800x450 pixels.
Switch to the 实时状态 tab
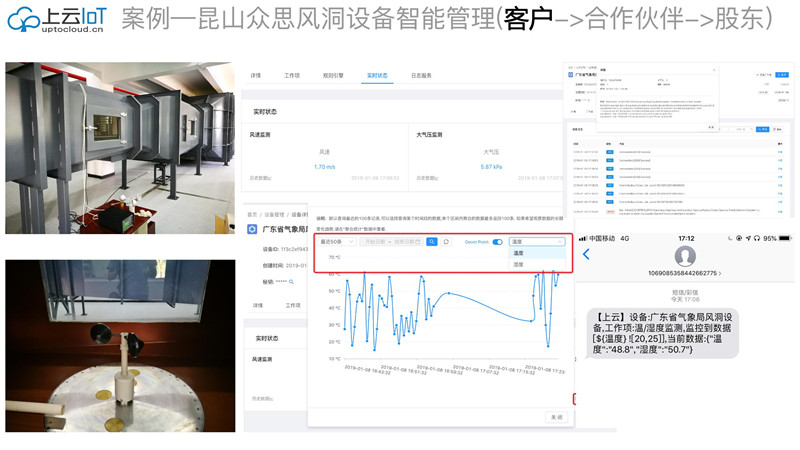377,75
